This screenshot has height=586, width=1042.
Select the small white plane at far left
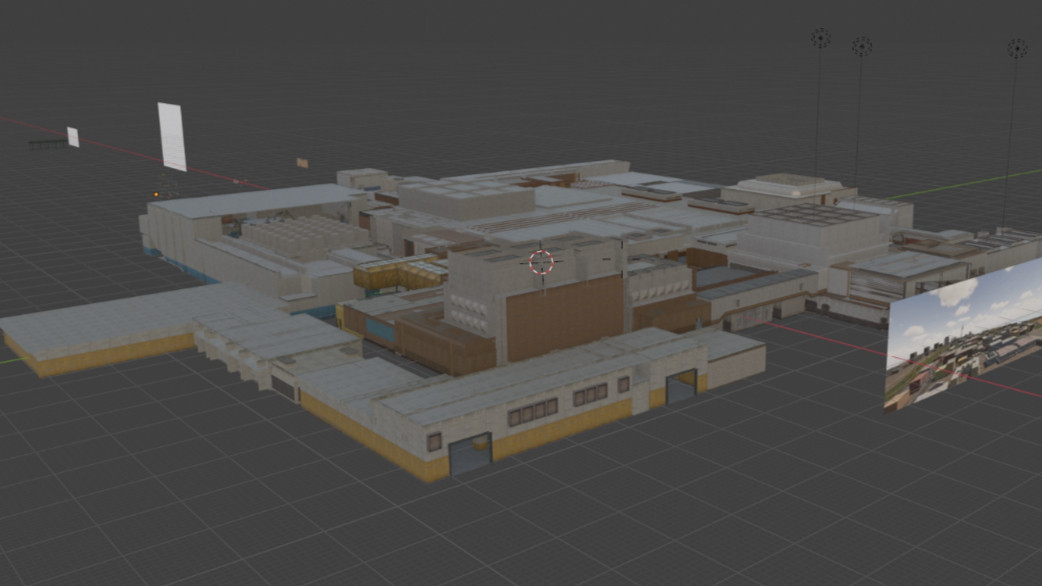[x=73, y=137]
